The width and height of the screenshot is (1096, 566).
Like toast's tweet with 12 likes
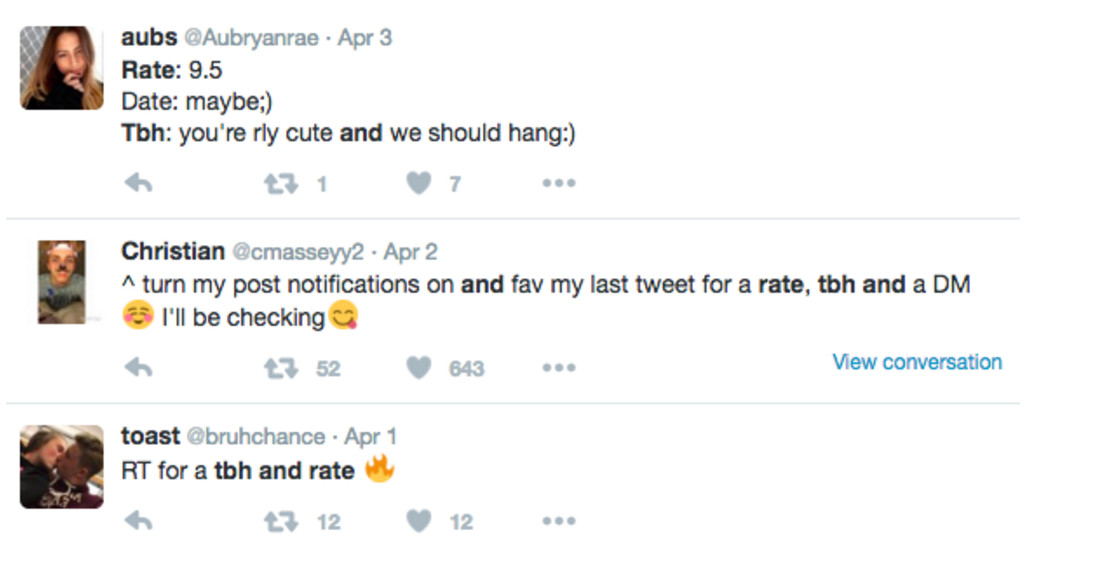419,521
